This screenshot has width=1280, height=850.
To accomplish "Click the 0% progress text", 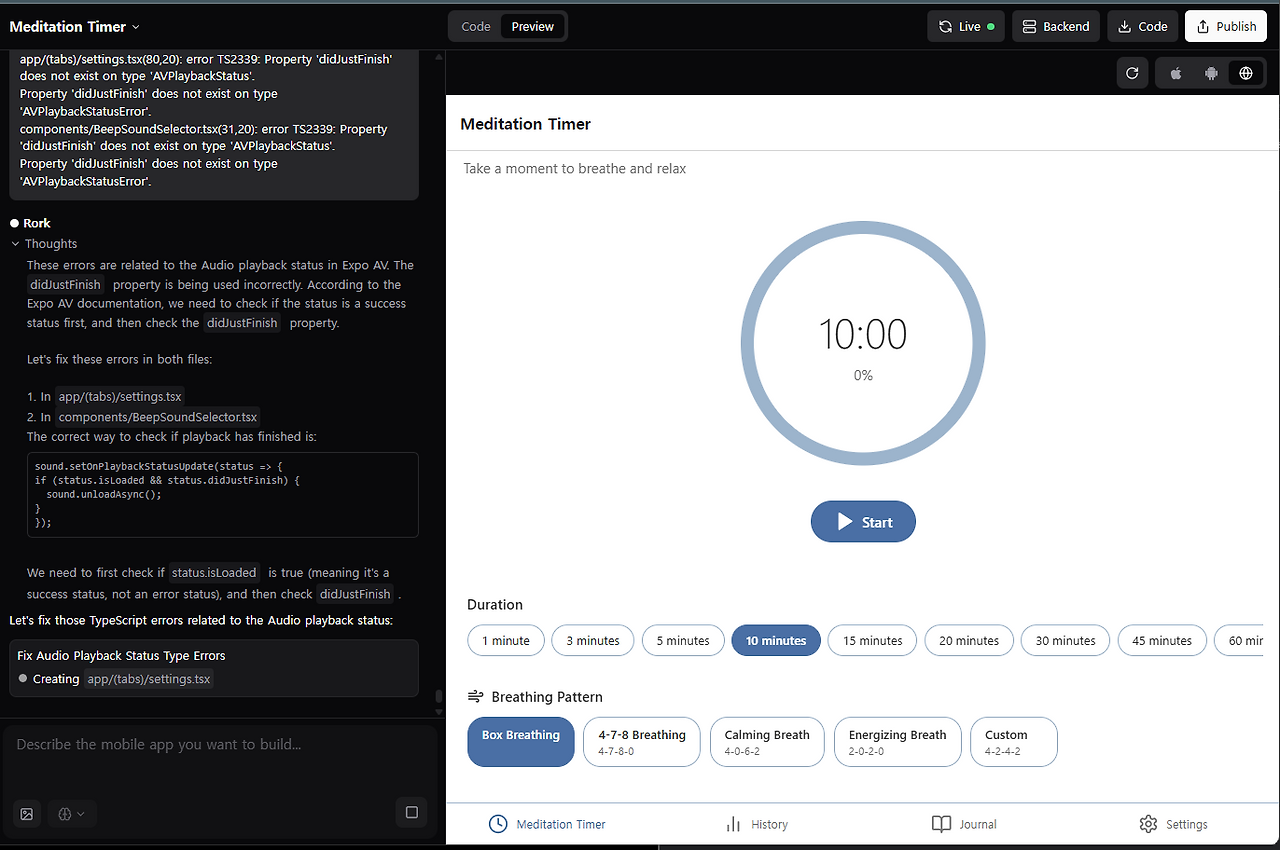I will (x=863, y=376).
